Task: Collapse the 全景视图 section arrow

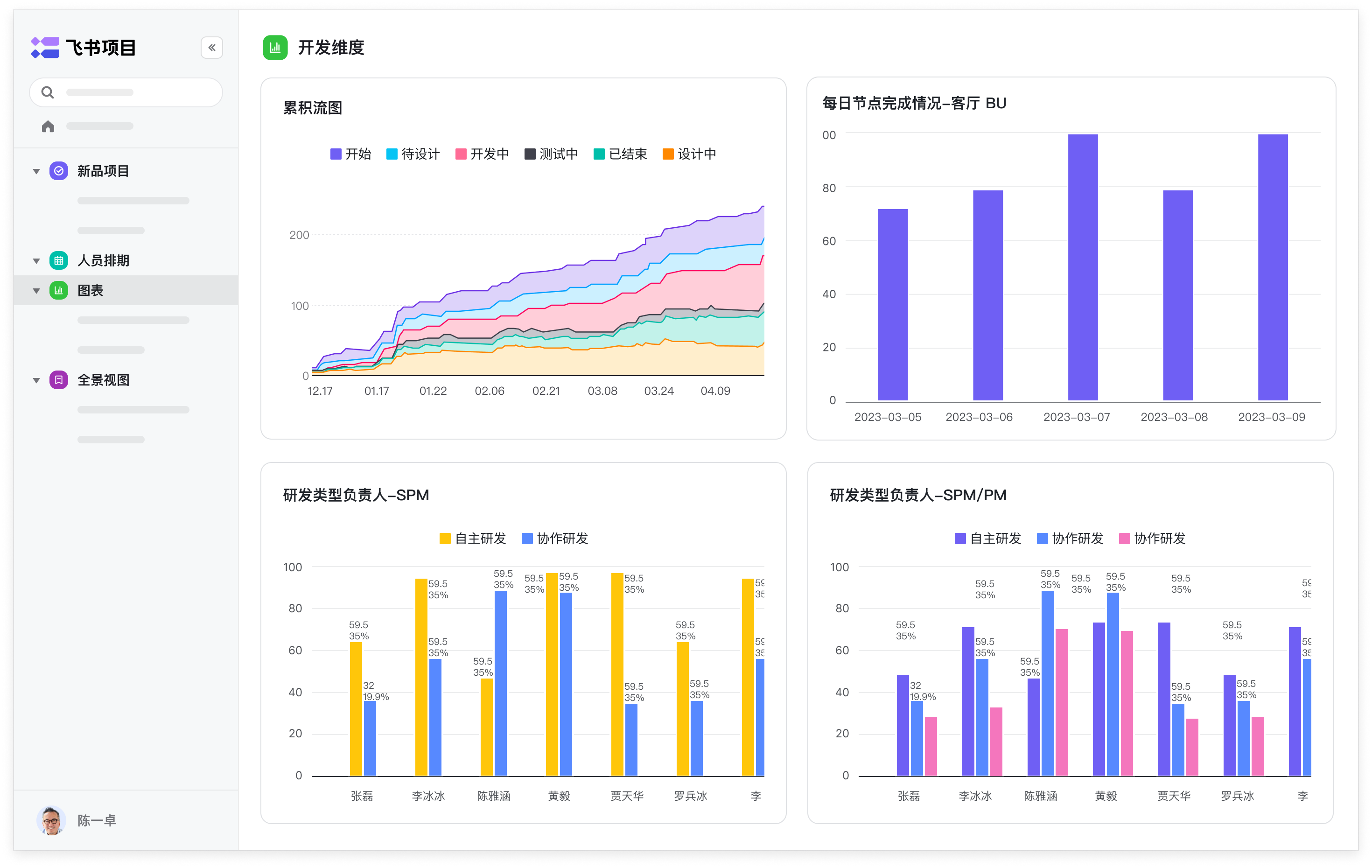Action: point(36,380)
